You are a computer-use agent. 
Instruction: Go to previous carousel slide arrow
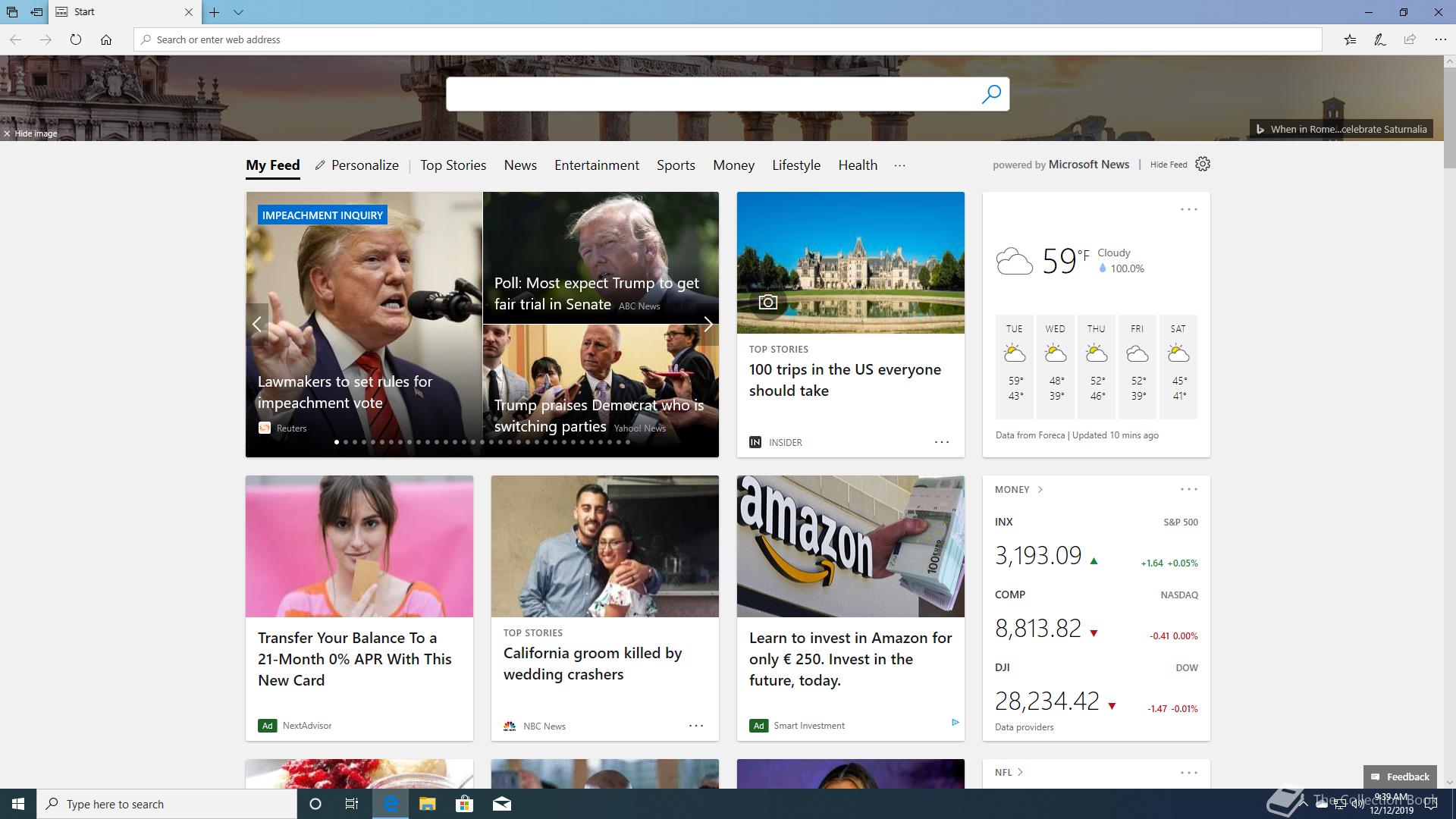click(257, 325)
